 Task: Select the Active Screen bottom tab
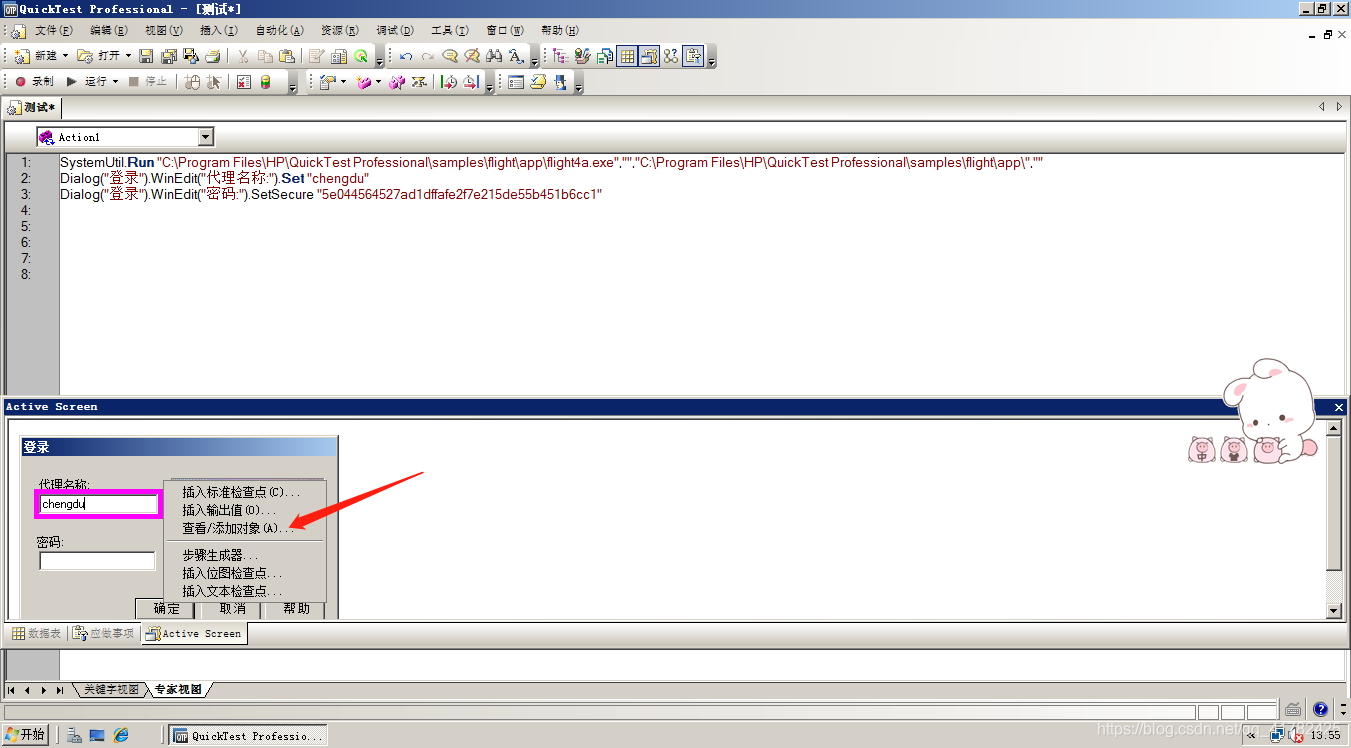(x=194, y=633)
